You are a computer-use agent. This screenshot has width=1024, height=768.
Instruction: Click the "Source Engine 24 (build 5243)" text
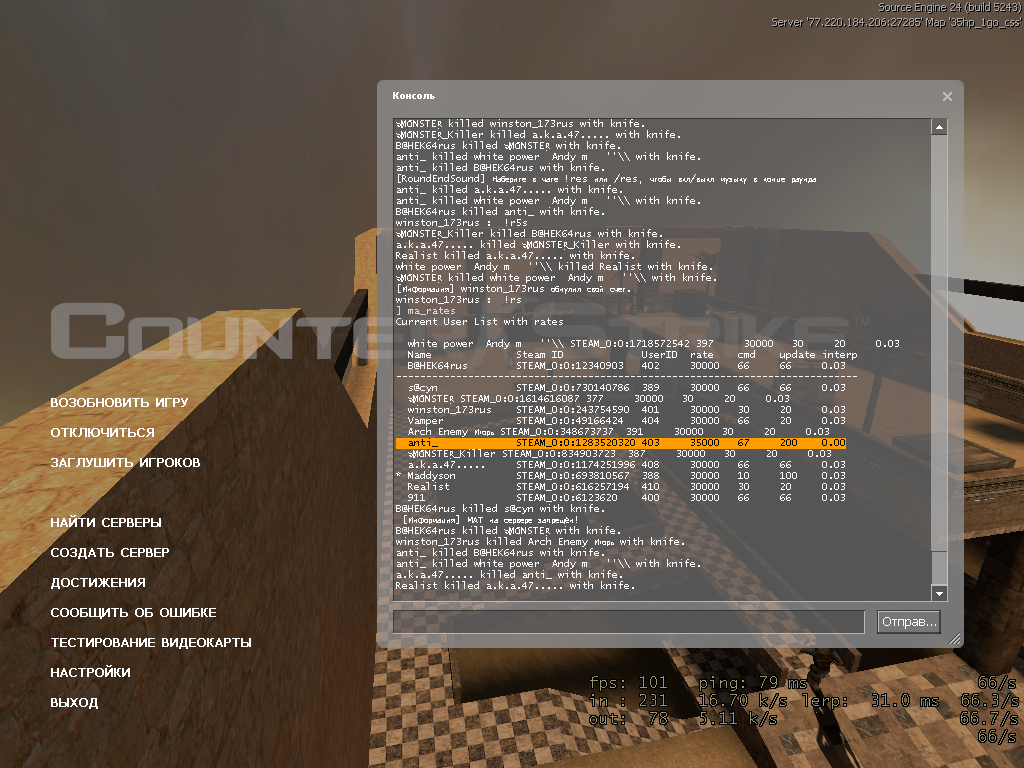[x=949, y=8]
